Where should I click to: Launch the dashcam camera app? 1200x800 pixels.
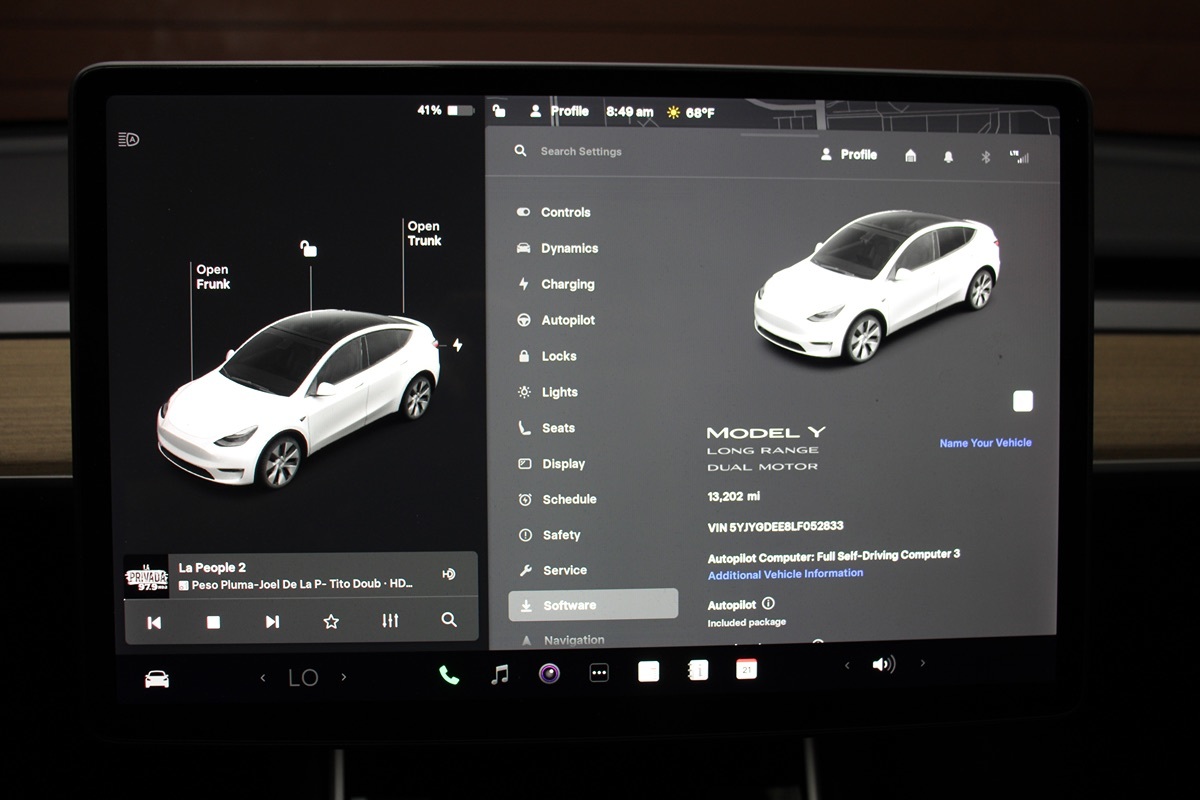[x=549, y=673]
